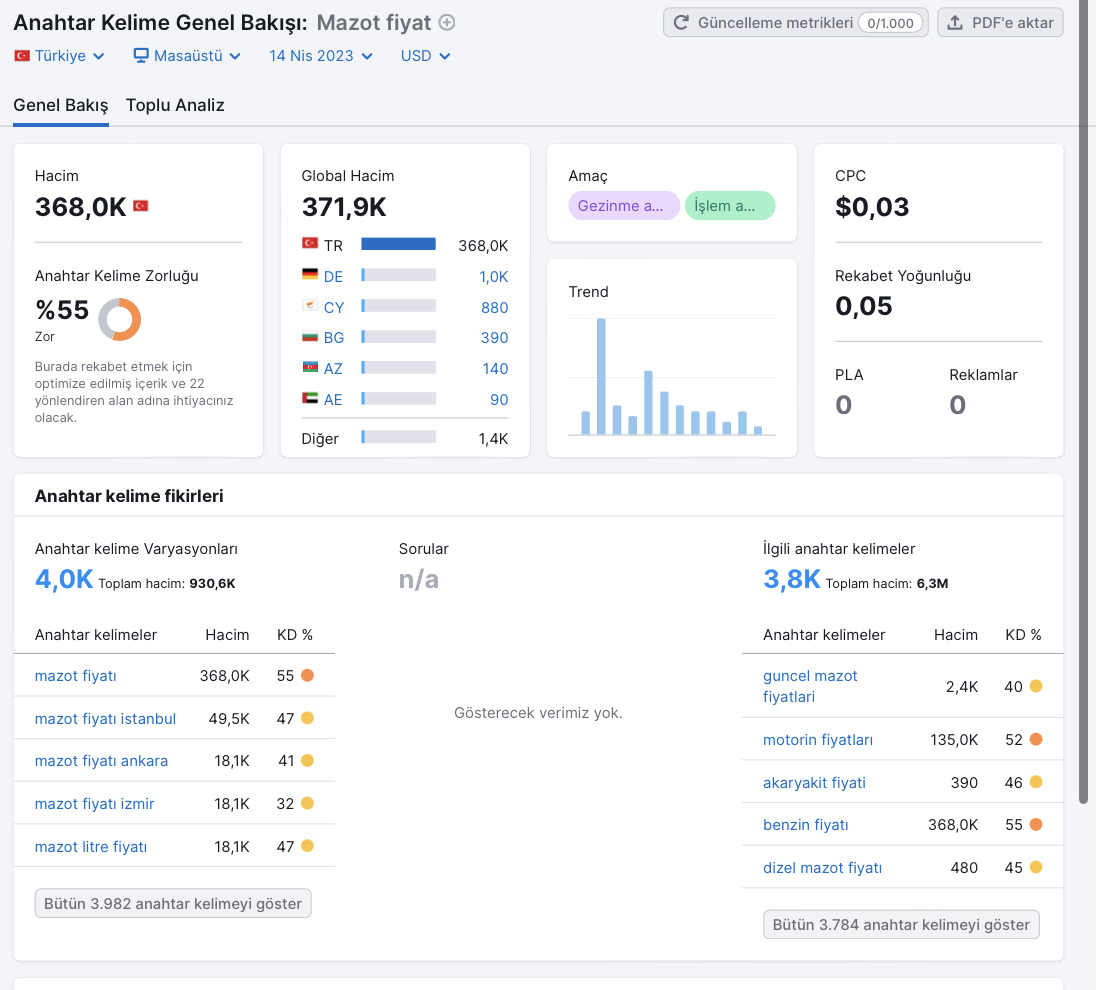This screenshot has width=1097, height=990.
Task: Open the motorin fiyatları keyword link
Action: [x=818, y=740]
